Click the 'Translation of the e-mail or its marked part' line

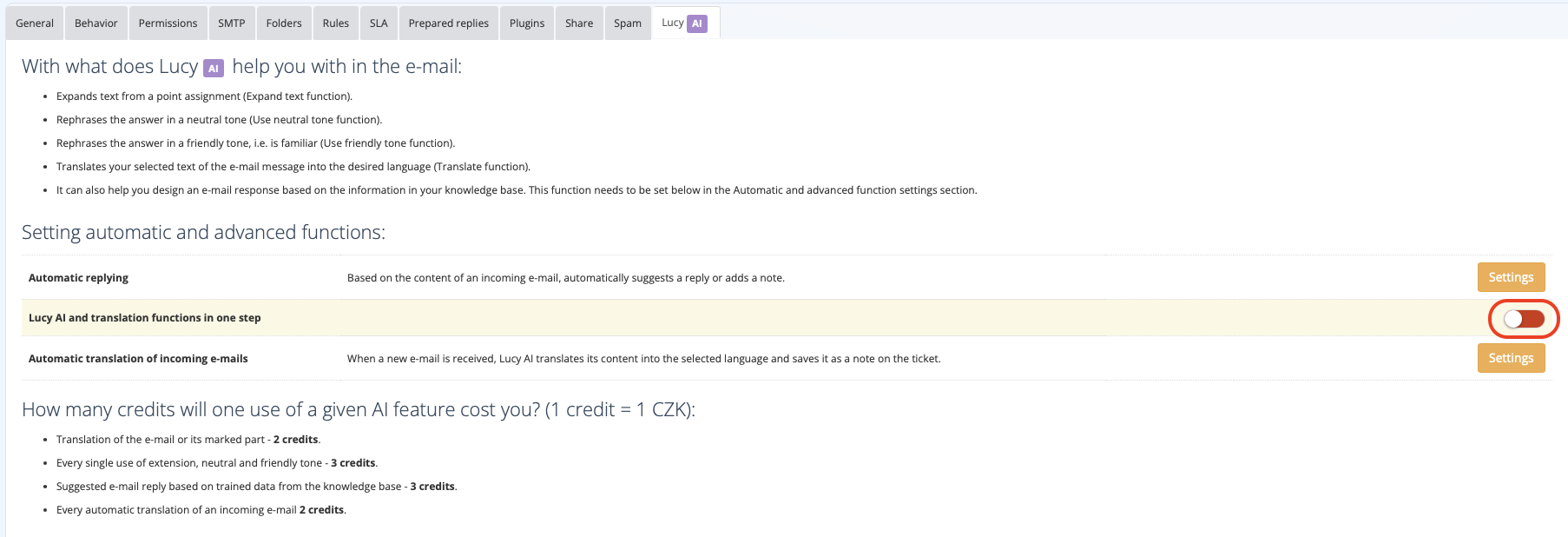coord(188,440)
